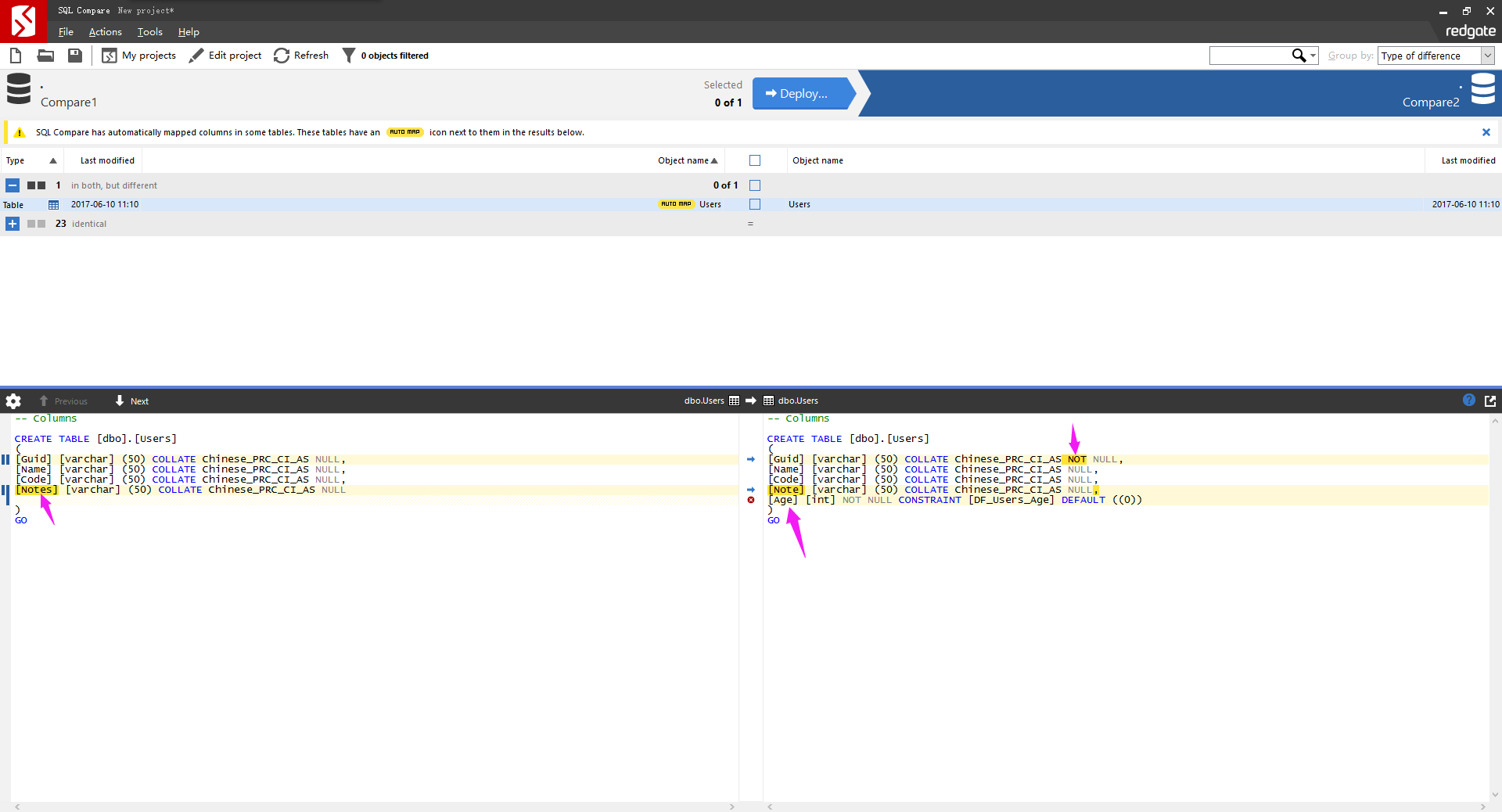Select the Users object on the right side

(800, 204)
